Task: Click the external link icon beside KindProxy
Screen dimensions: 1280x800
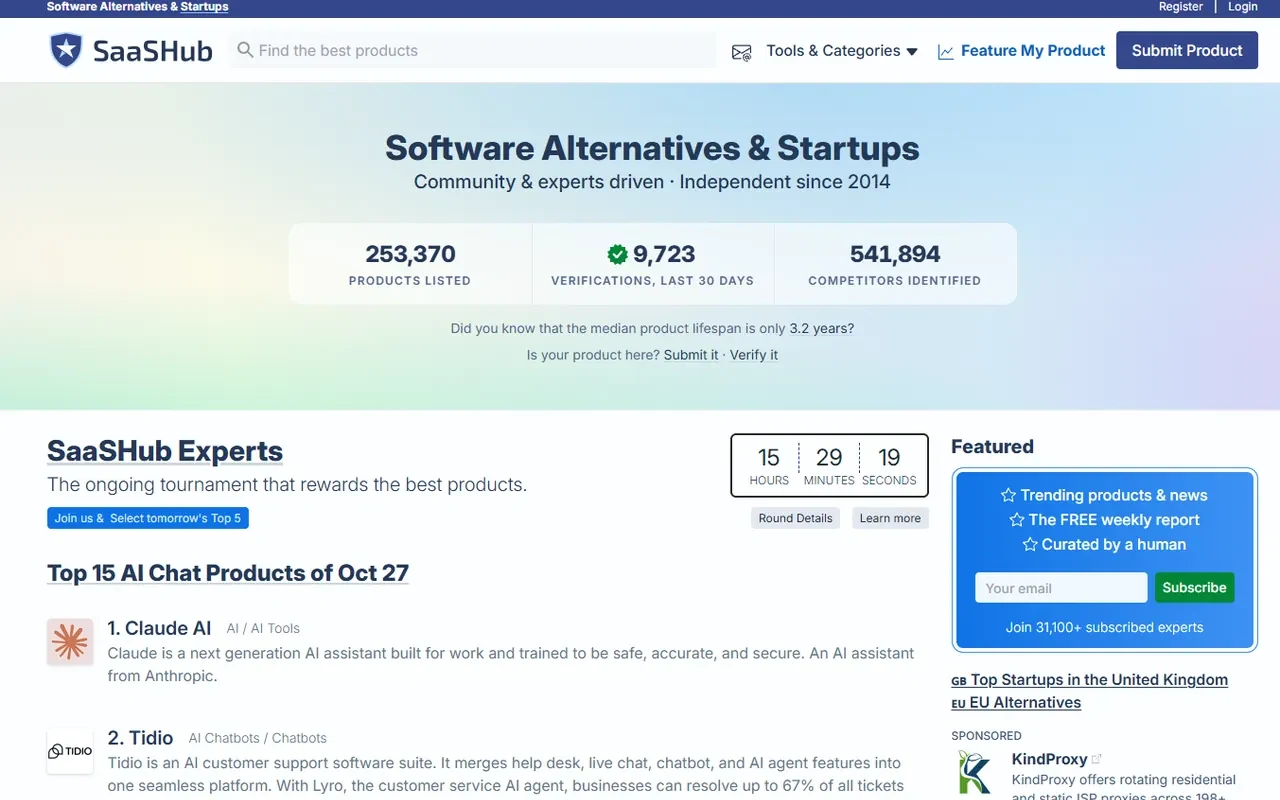Action: pos(1097,760)
